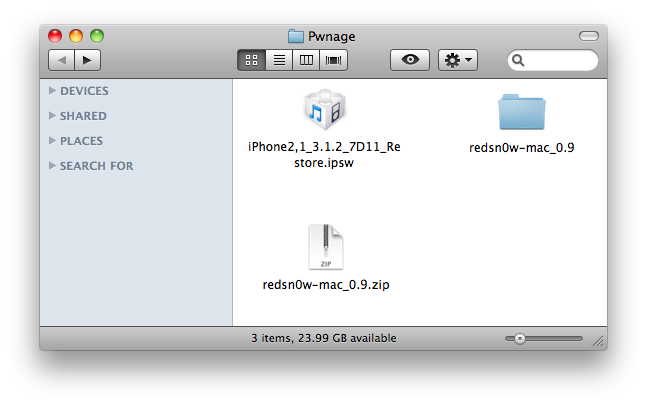Click the Finder search field
The height and width of the screenshot is (405, 647).
click(553, 60)
